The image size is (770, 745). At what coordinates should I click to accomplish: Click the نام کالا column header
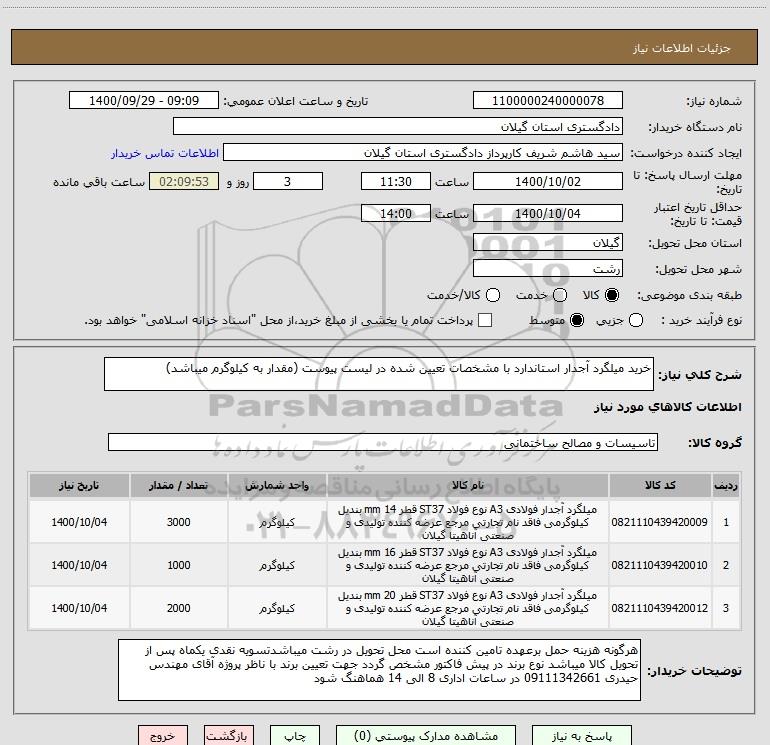[468, 486]
